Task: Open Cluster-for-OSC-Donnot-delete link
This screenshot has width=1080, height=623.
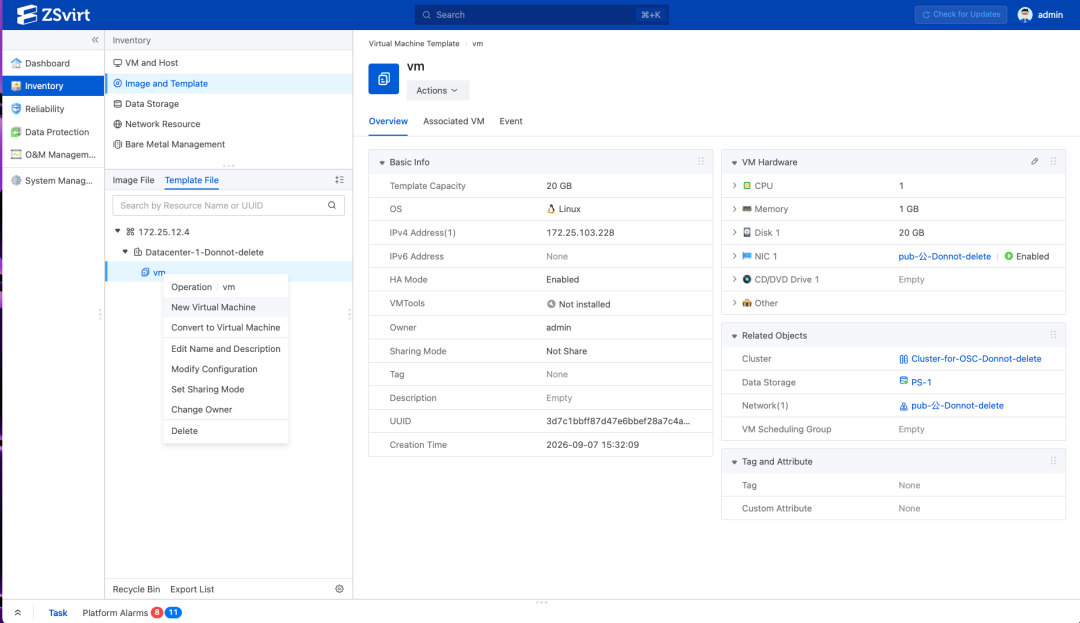Action: tap(976, 359)
